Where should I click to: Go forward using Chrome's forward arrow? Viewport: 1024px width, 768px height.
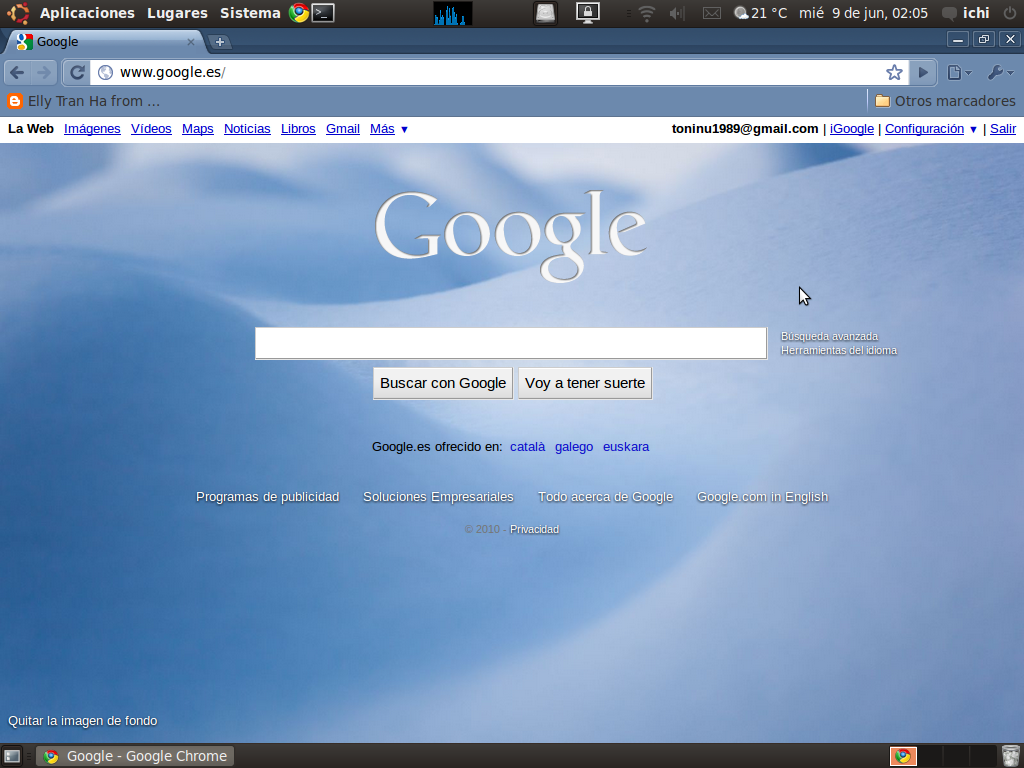[x=43, y=72]
